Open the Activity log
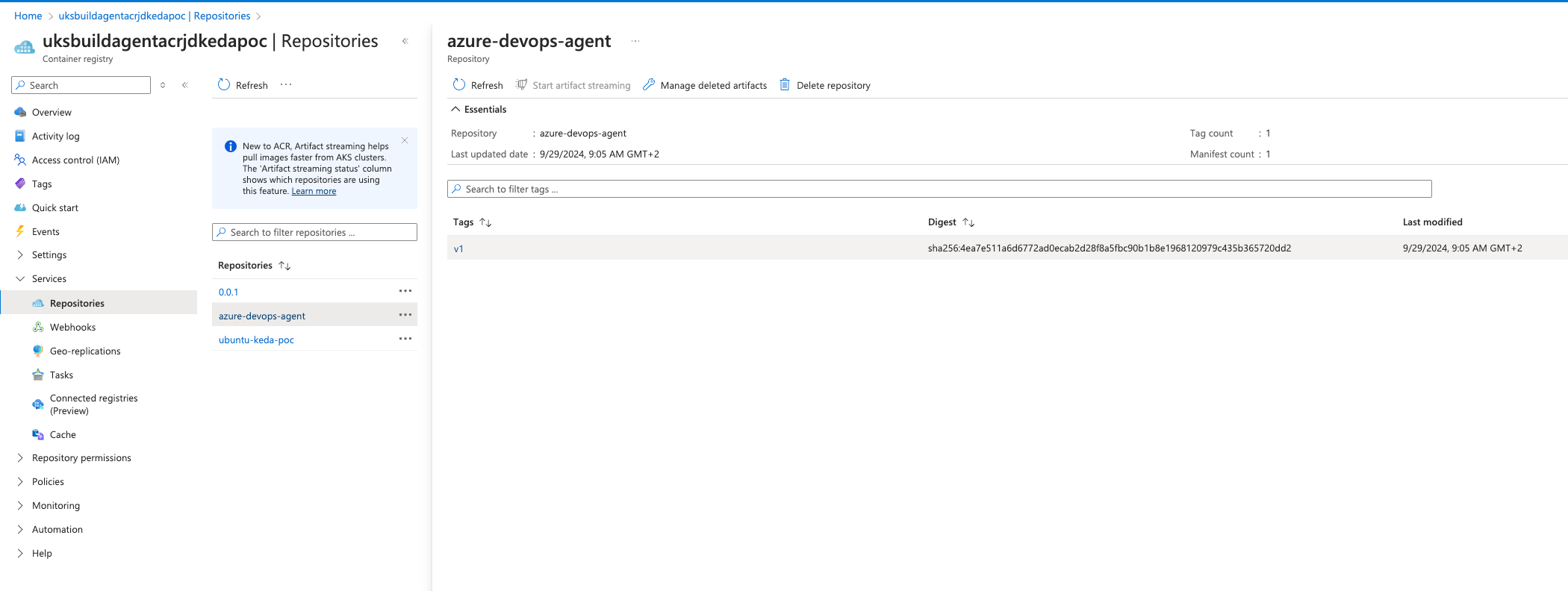The height and width of the screenshot is (591, 1568). tap(55, 137)
